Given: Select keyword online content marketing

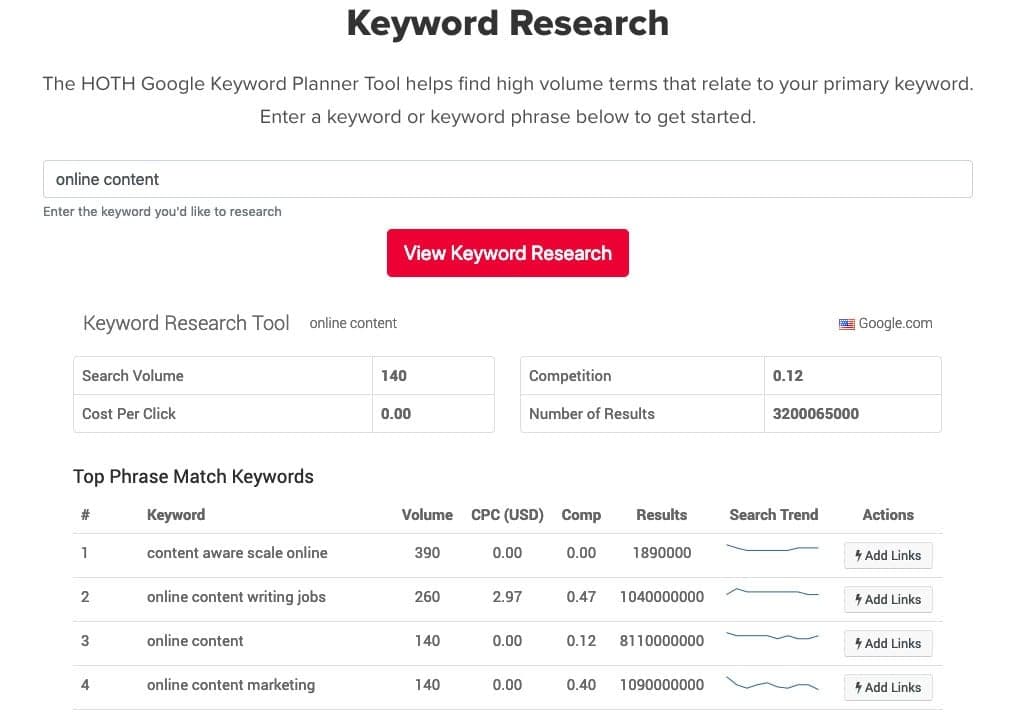Looking at the screenshot, I should click(x=231, y=685).
